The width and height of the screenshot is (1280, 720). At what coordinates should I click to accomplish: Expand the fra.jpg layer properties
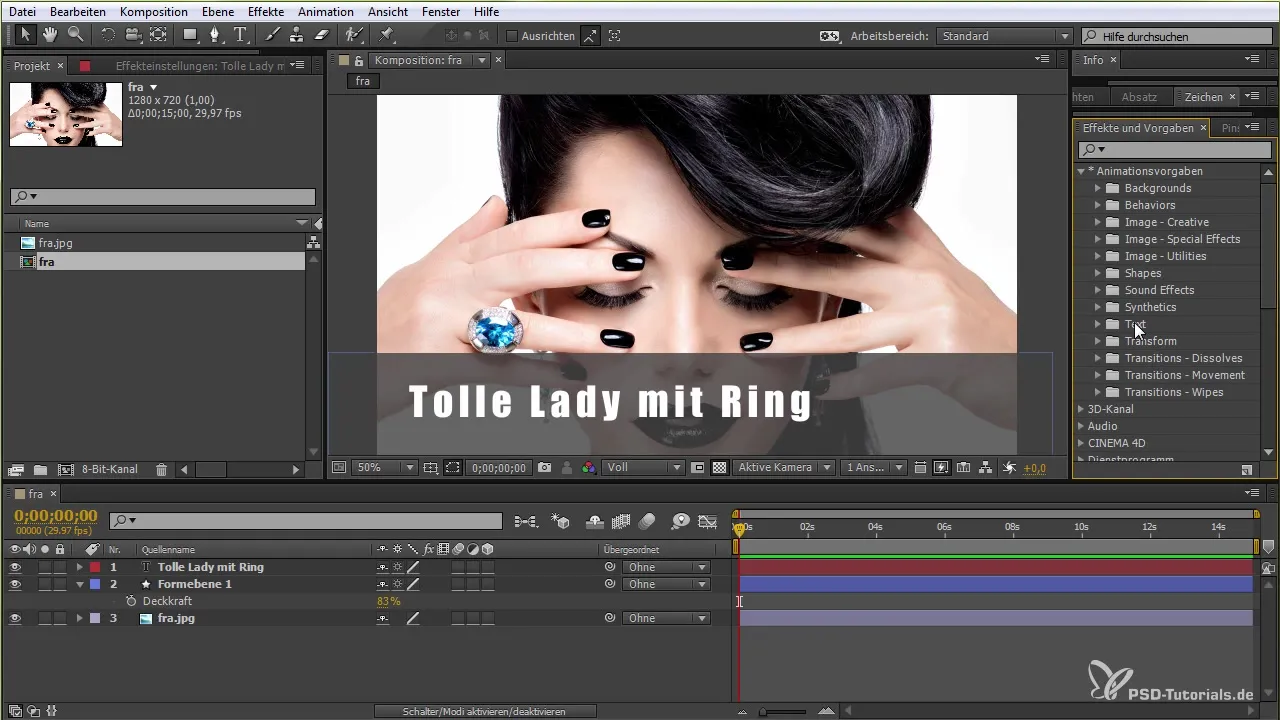point(79,618)
